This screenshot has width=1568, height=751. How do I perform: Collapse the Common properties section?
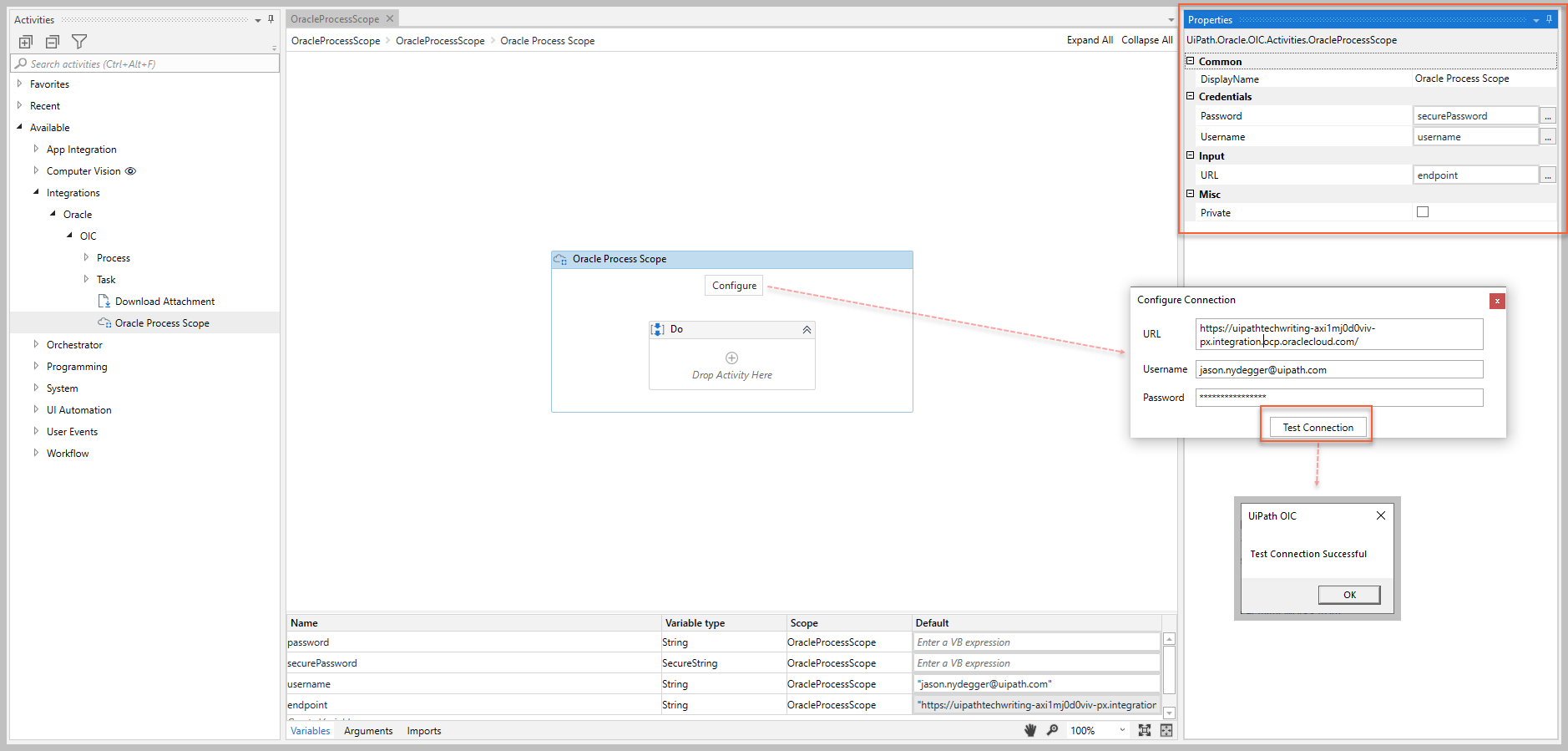click(1191, 61)
